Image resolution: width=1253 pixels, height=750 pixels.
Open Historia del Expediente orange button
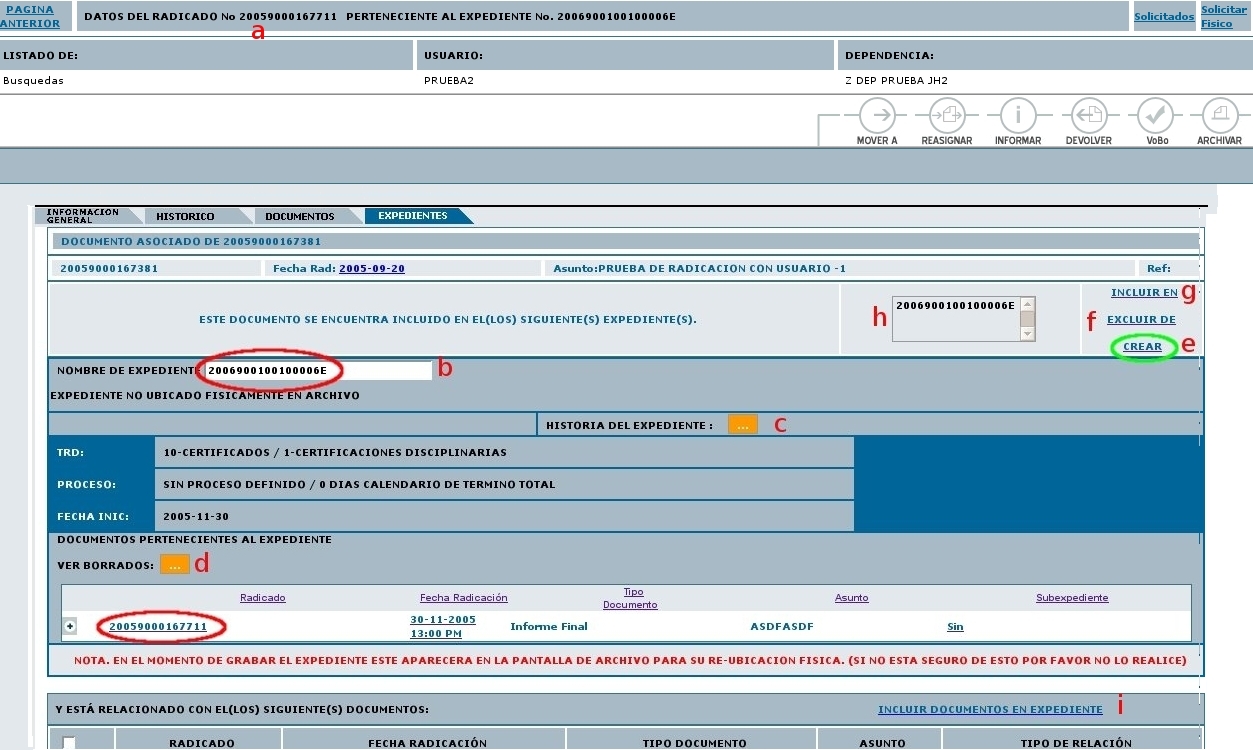(742, 424)
